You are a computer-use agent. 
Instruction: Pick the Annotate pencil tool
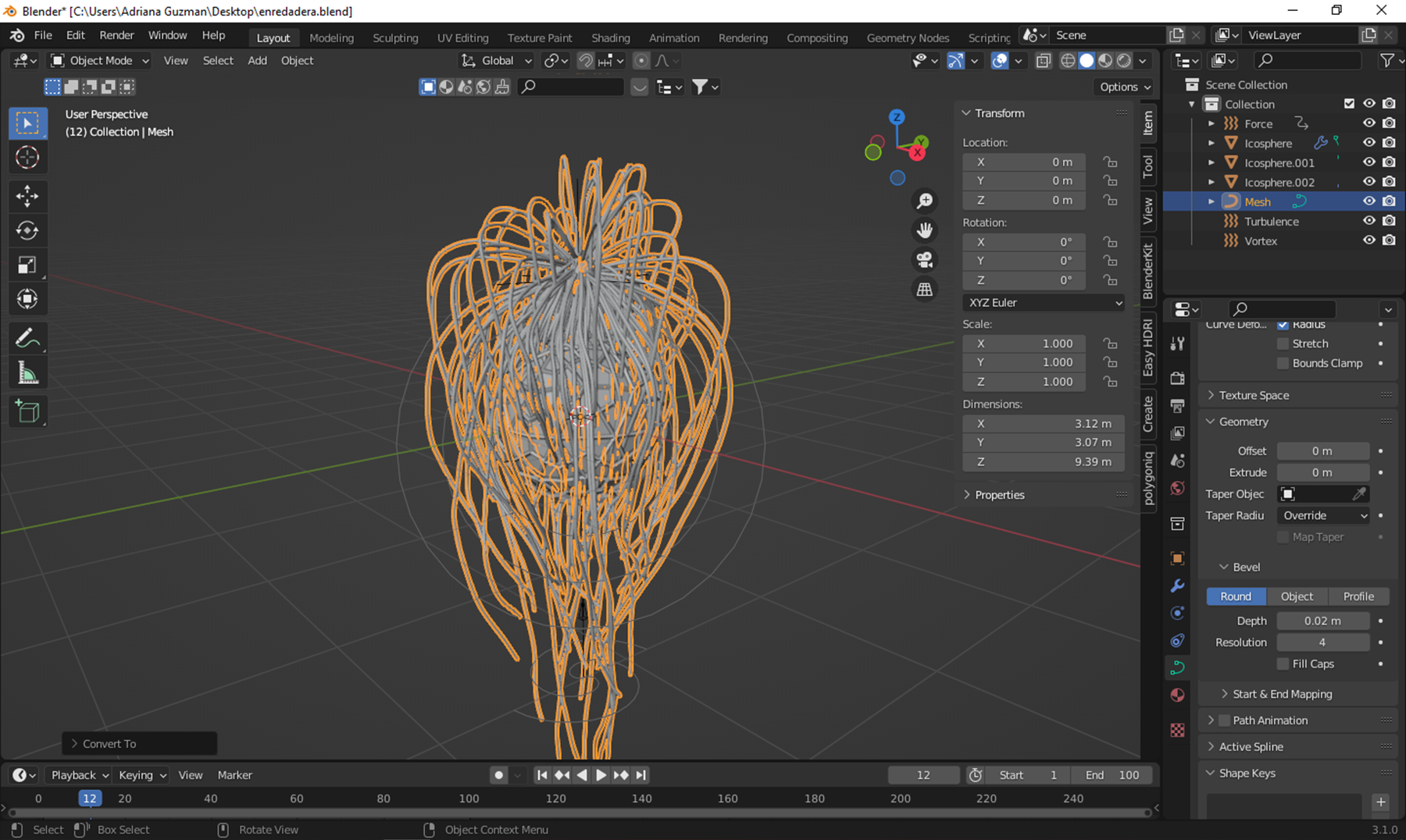pyautogui.click(x=27, y=338)
